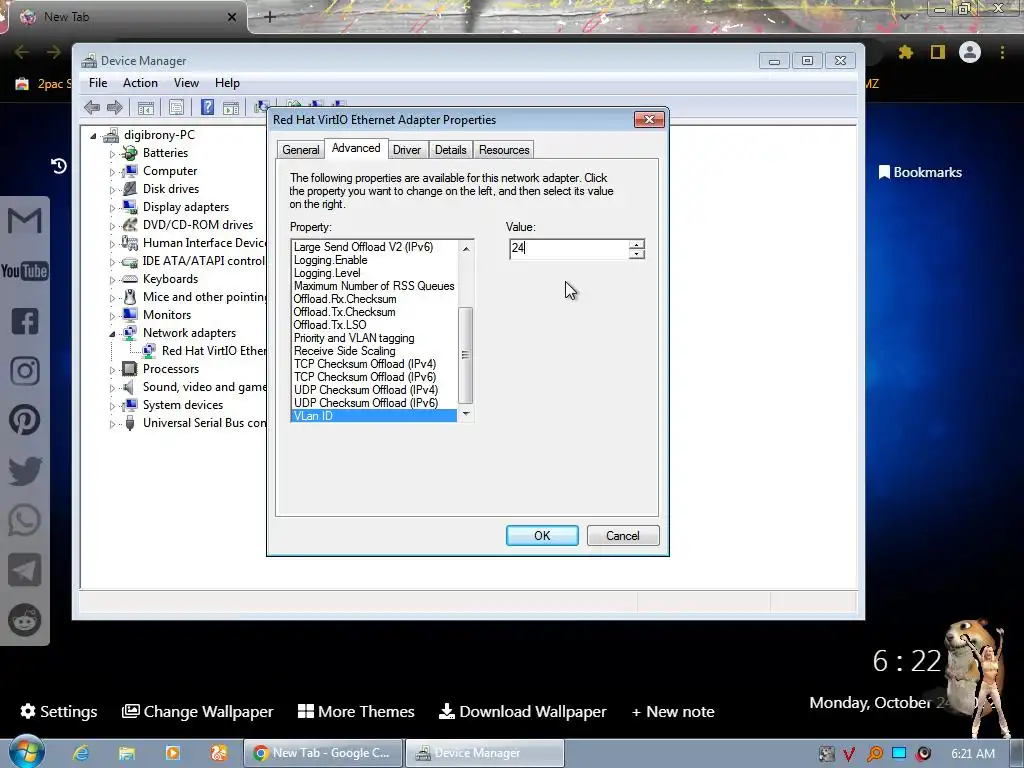Collapse the Network adapters node

click(112, 334)
